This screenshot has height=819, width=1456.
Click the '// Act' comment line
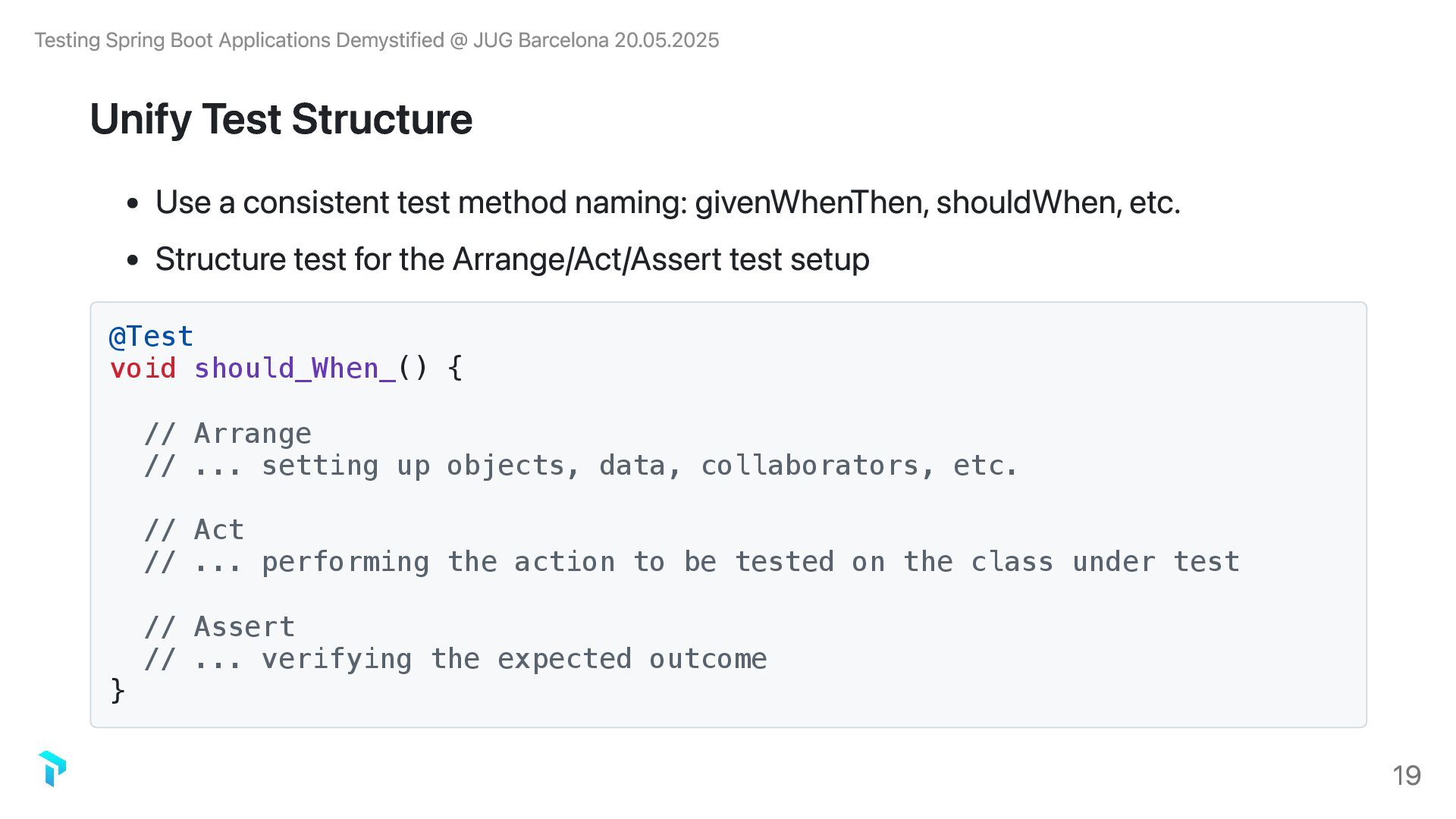pos(194,530)
